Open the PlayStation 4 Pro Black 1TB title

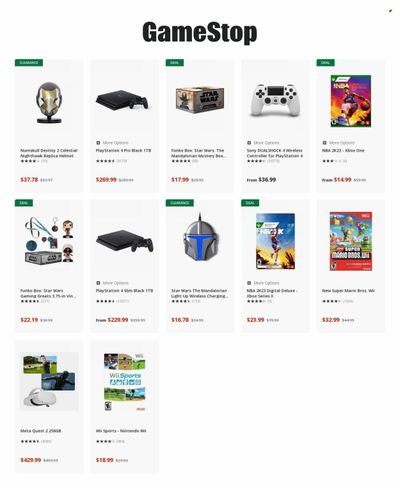pos(124,151)
